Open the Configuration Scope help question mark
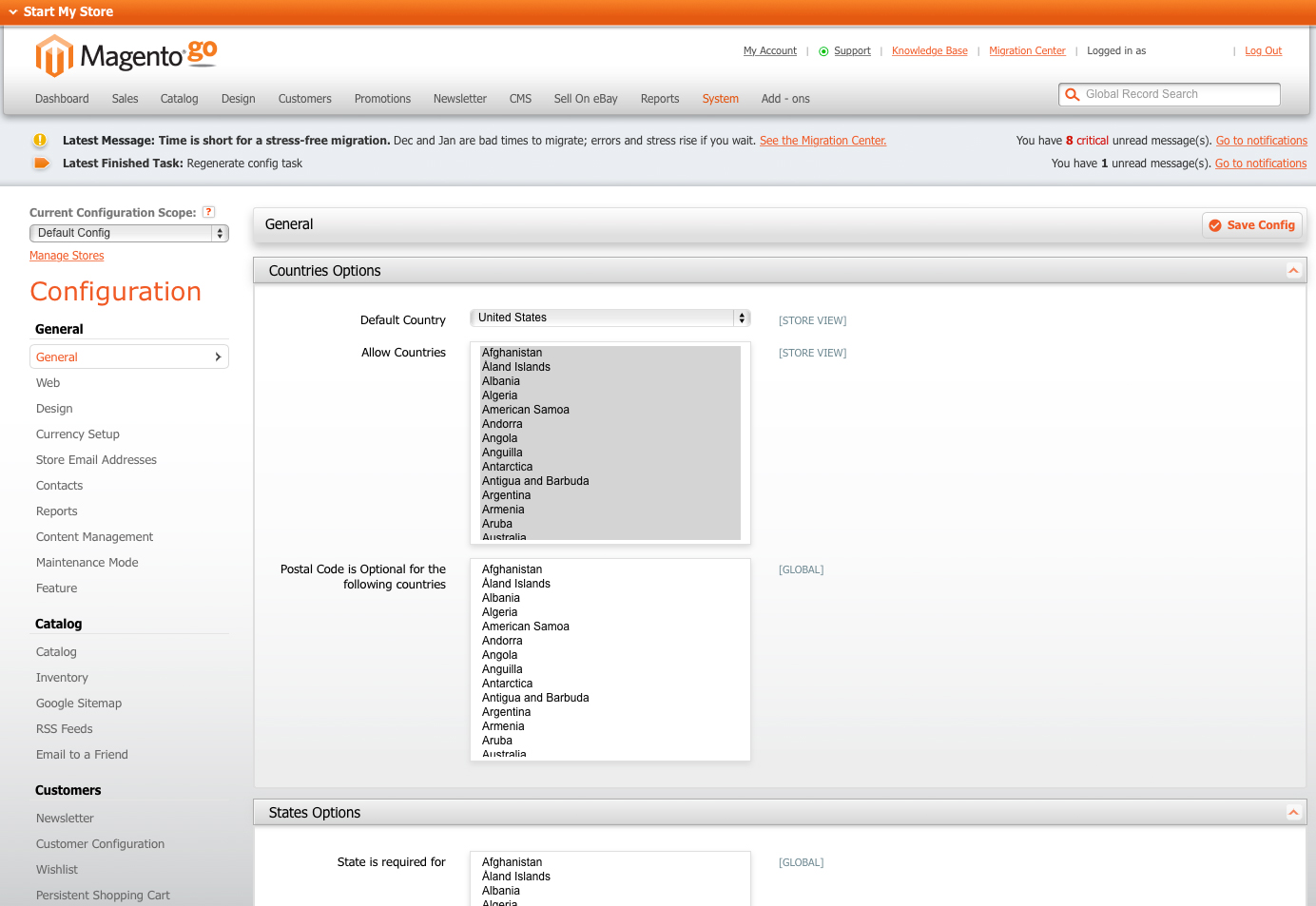 [209, 212]
